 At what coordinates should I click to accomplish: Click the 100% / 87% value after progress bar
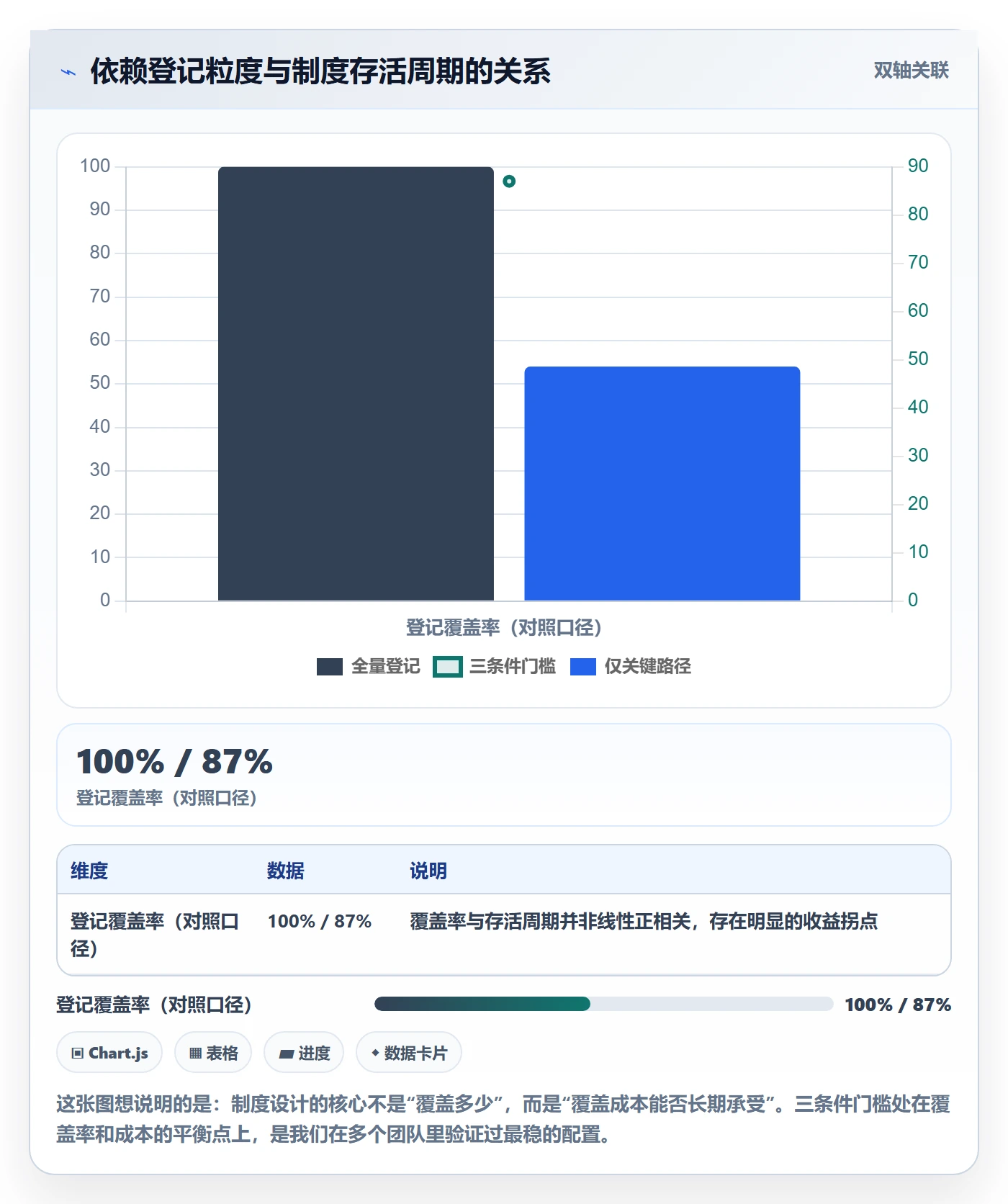tap(898, 1005)
